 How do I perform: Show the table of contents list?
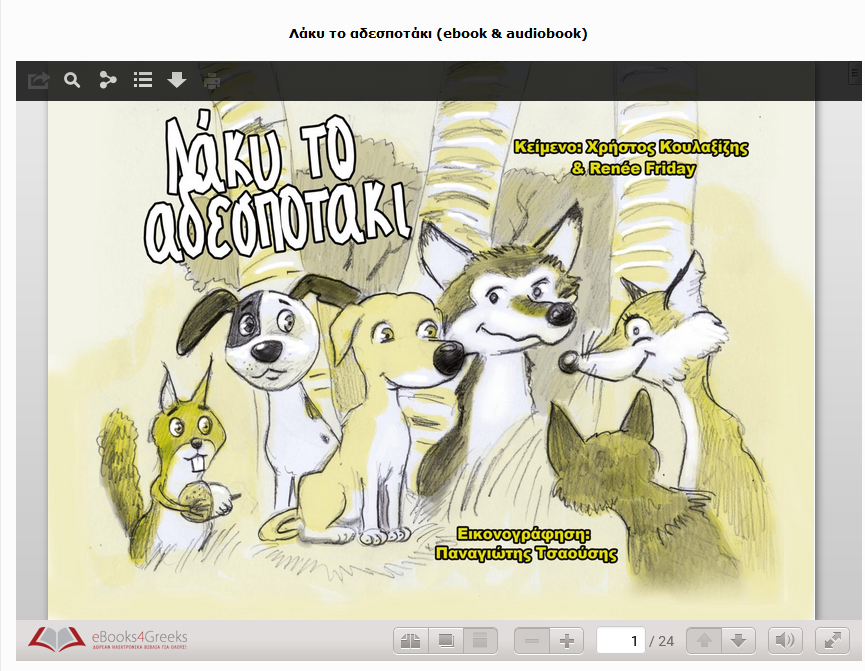coord(143,80)
